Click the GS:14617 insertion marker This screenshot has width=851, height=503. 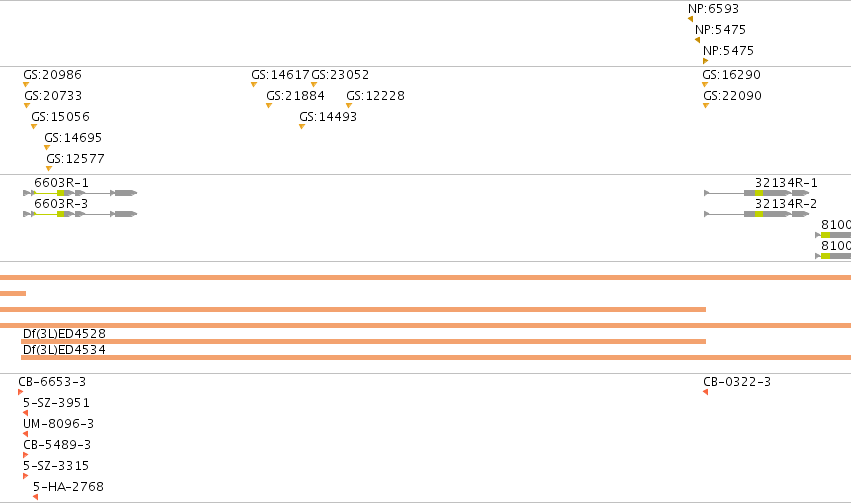[254, 85]
